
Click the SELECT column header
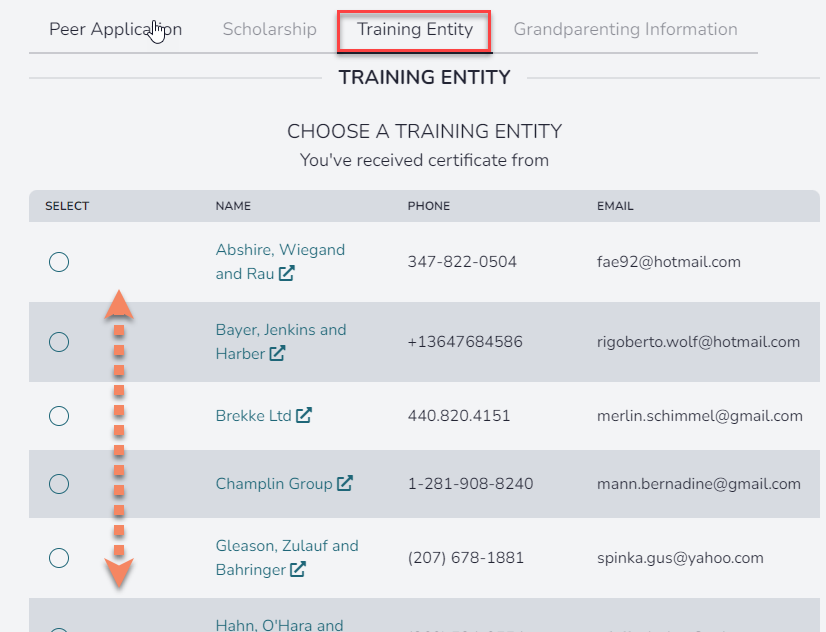tap(67, 206)
